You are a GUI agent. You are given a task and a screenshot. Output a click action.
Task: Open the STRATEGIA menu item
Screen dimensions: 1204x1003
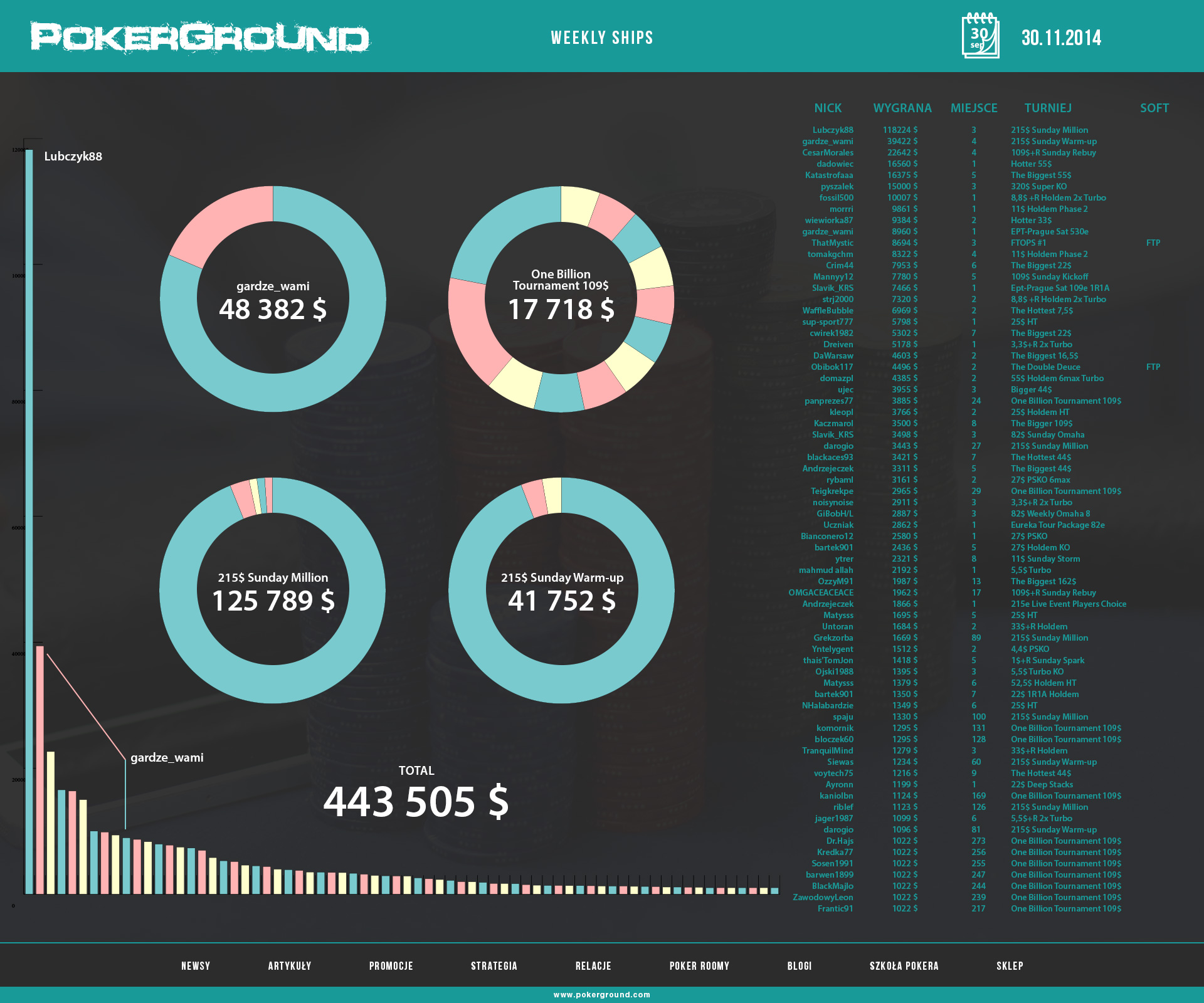tap(494, 966)
